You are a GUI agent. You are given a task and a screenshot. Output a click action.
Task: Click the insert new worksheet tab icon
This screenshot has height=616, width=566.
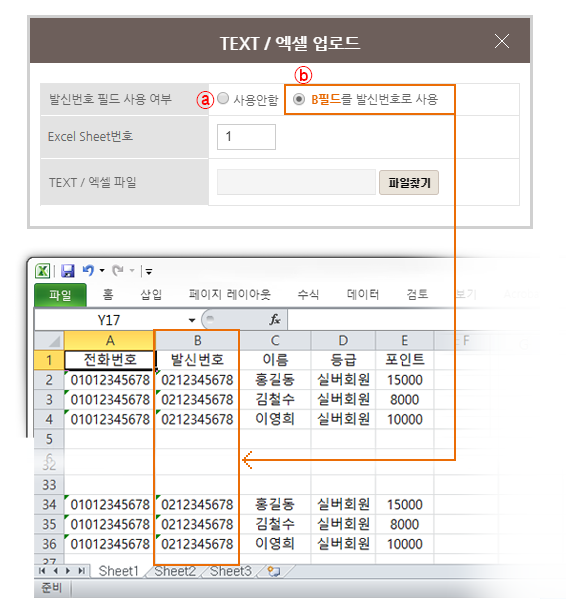(274, 572)
